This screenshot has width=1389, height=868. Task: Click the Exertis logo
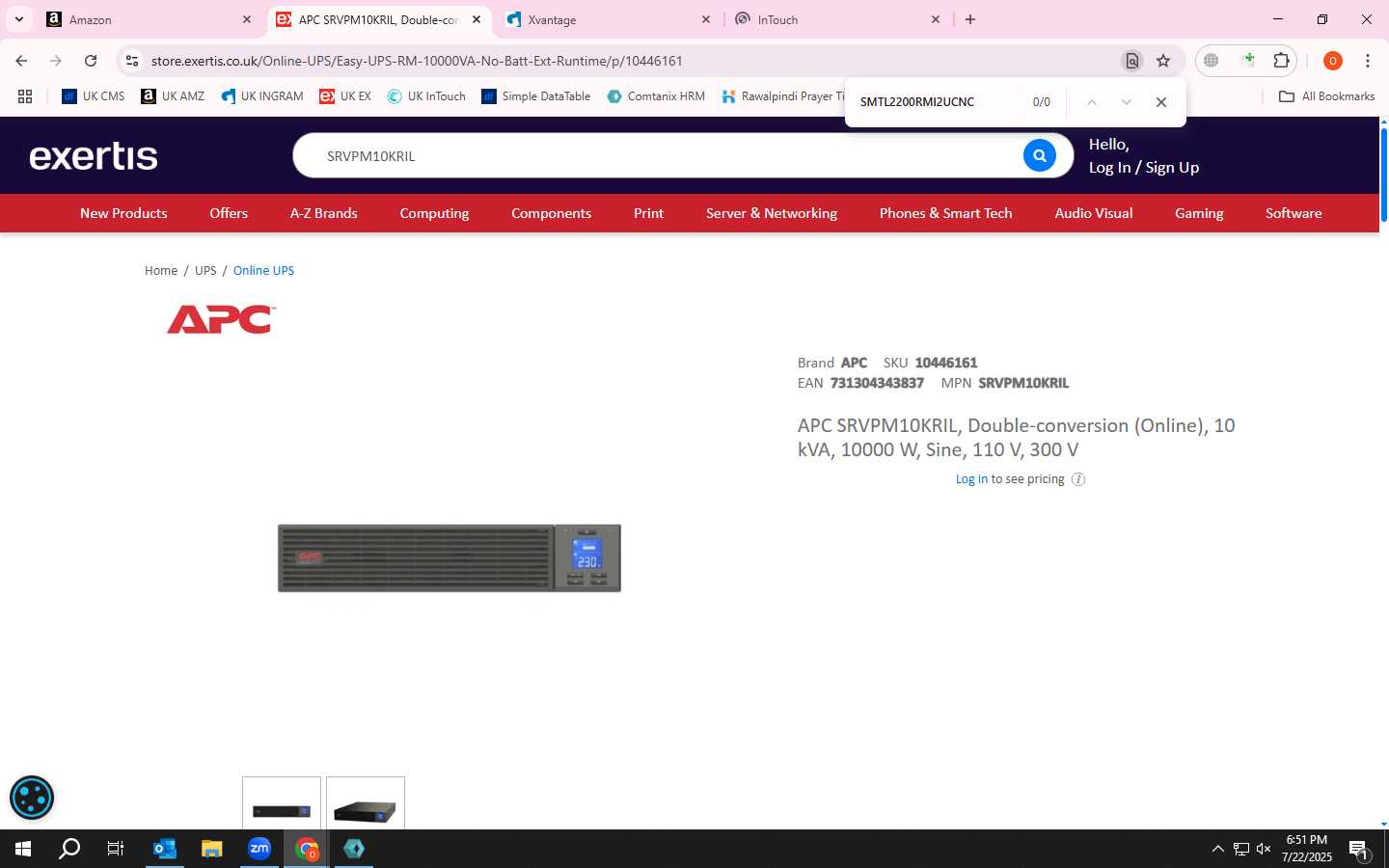tap(94, 155)
